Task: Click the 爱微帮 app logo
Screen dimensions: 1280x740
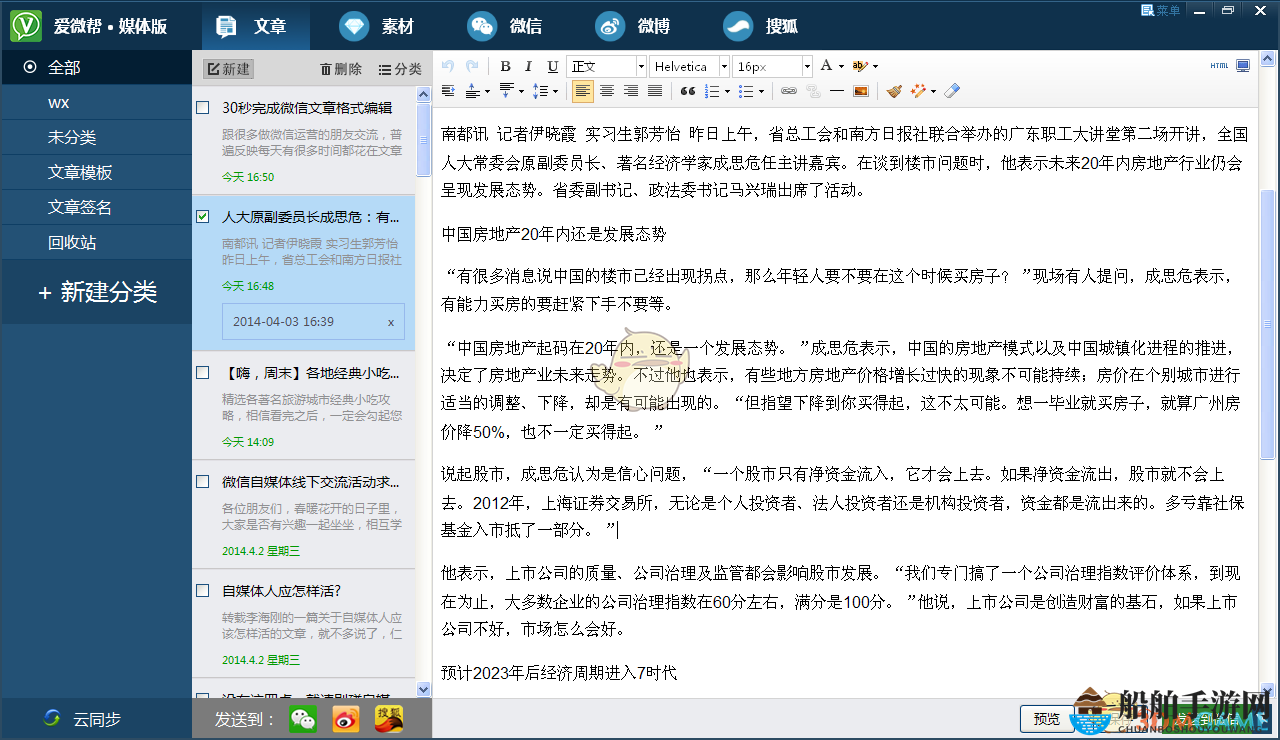Action: click(x=25, y=25)
